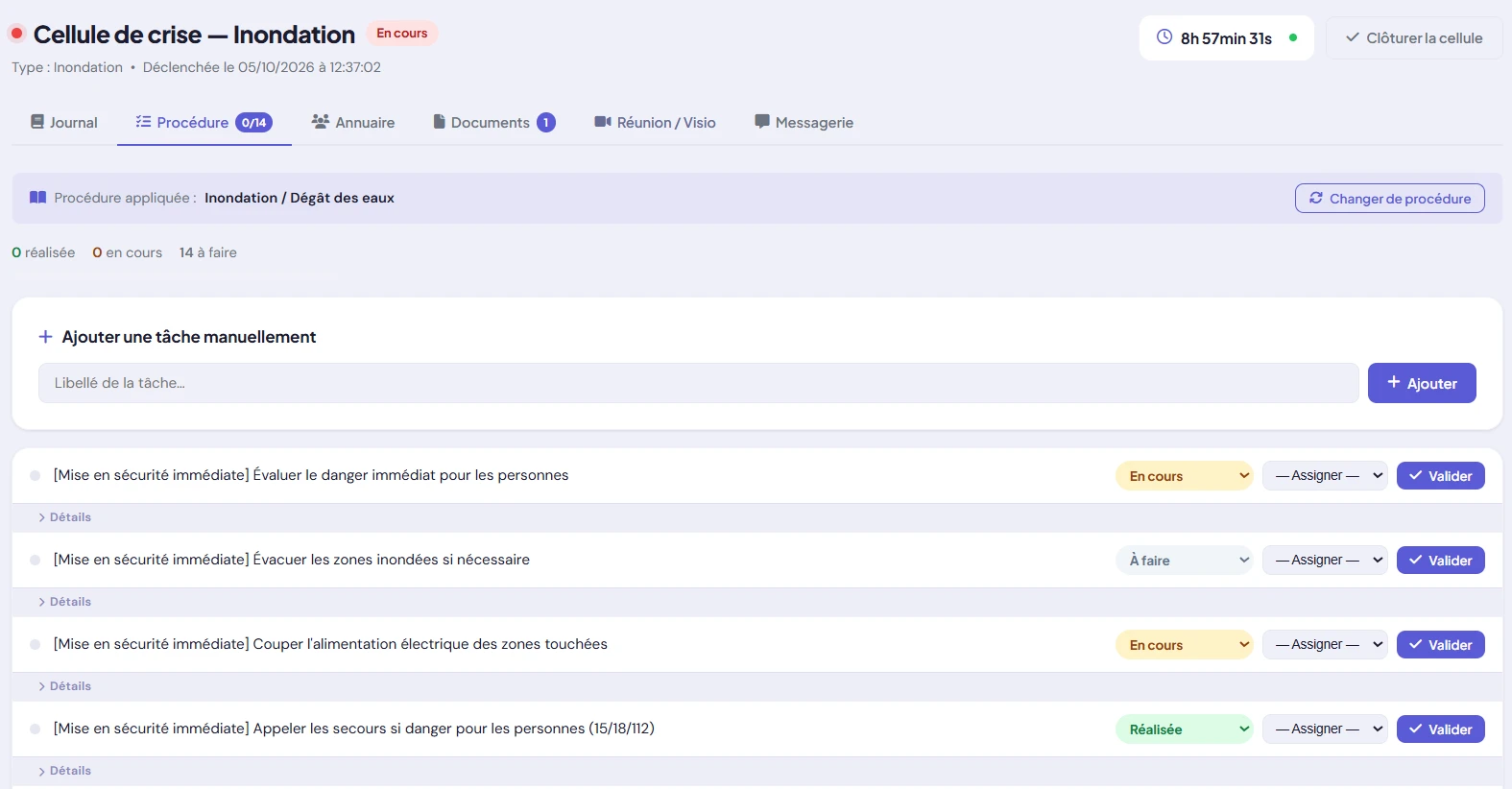Expand Détails under Évaluer le danger immédiat
1512x789 pixels.
65,517
